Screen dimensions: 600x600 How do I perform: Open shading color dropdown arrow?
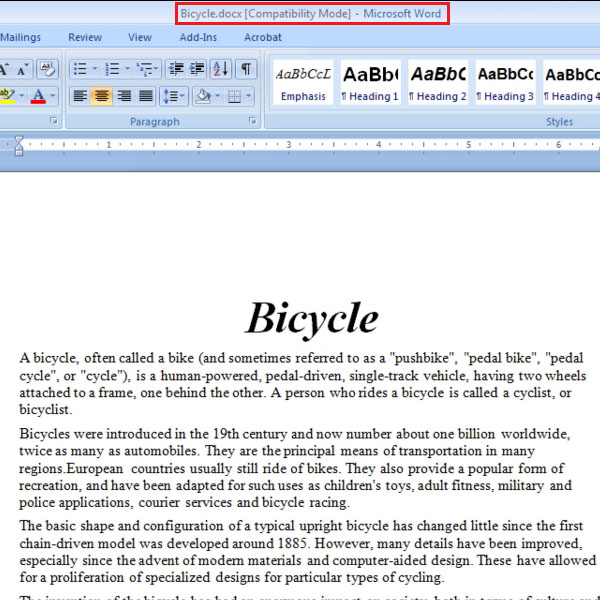point(218,96)
